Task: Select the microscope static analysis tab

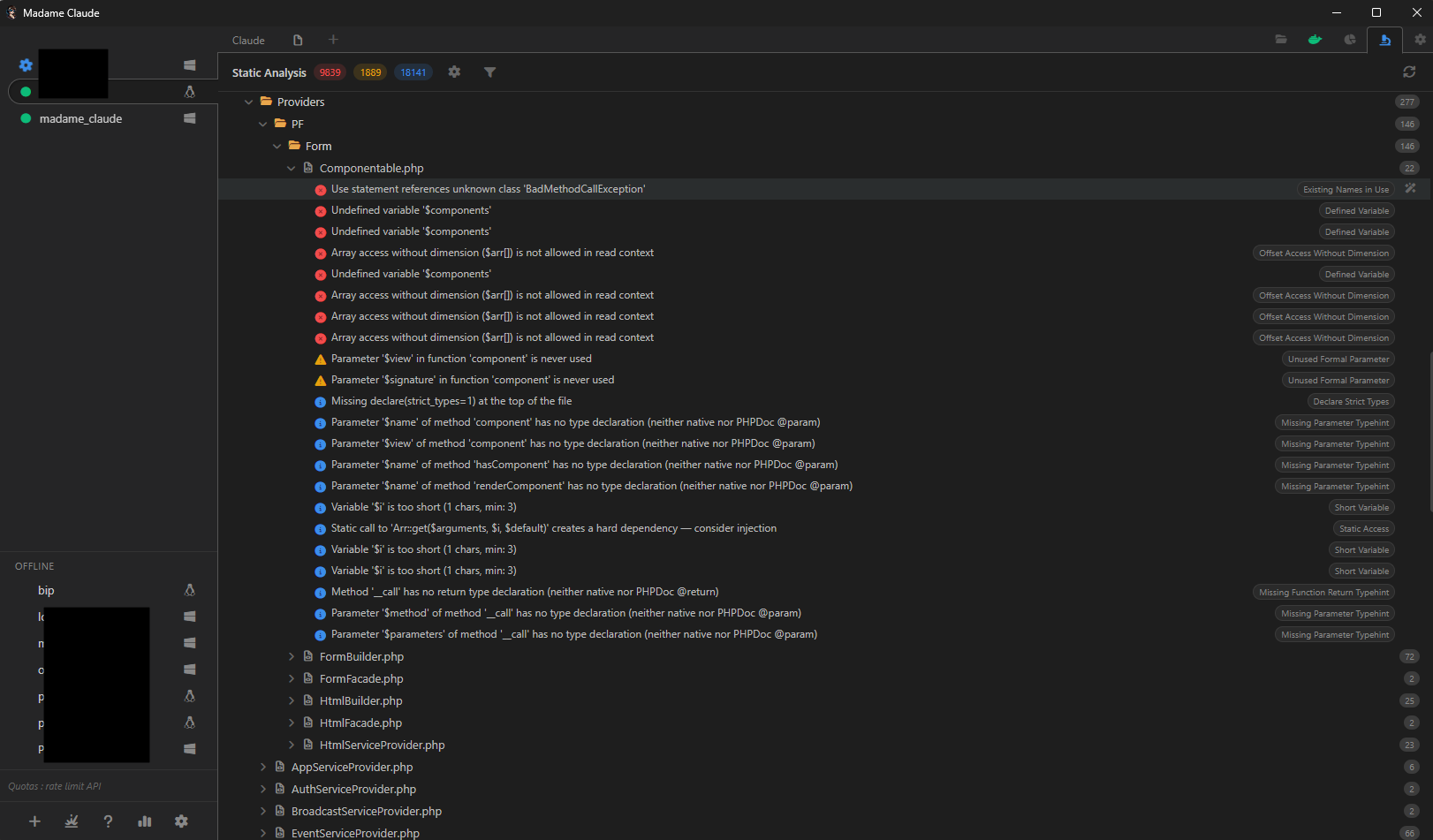Action: click(1384, 40)
